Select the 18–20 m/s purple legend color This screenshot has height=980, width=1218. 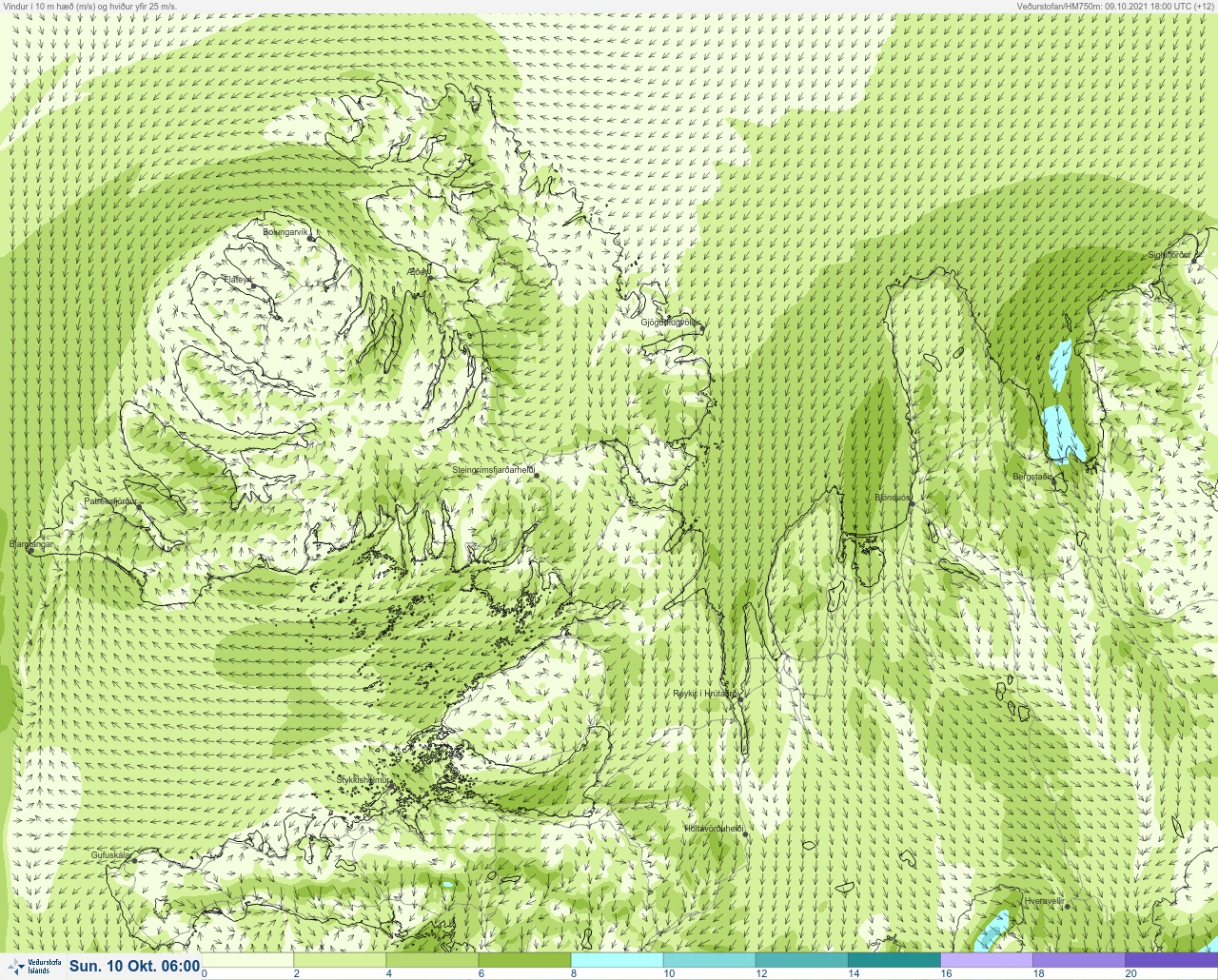1078,960
